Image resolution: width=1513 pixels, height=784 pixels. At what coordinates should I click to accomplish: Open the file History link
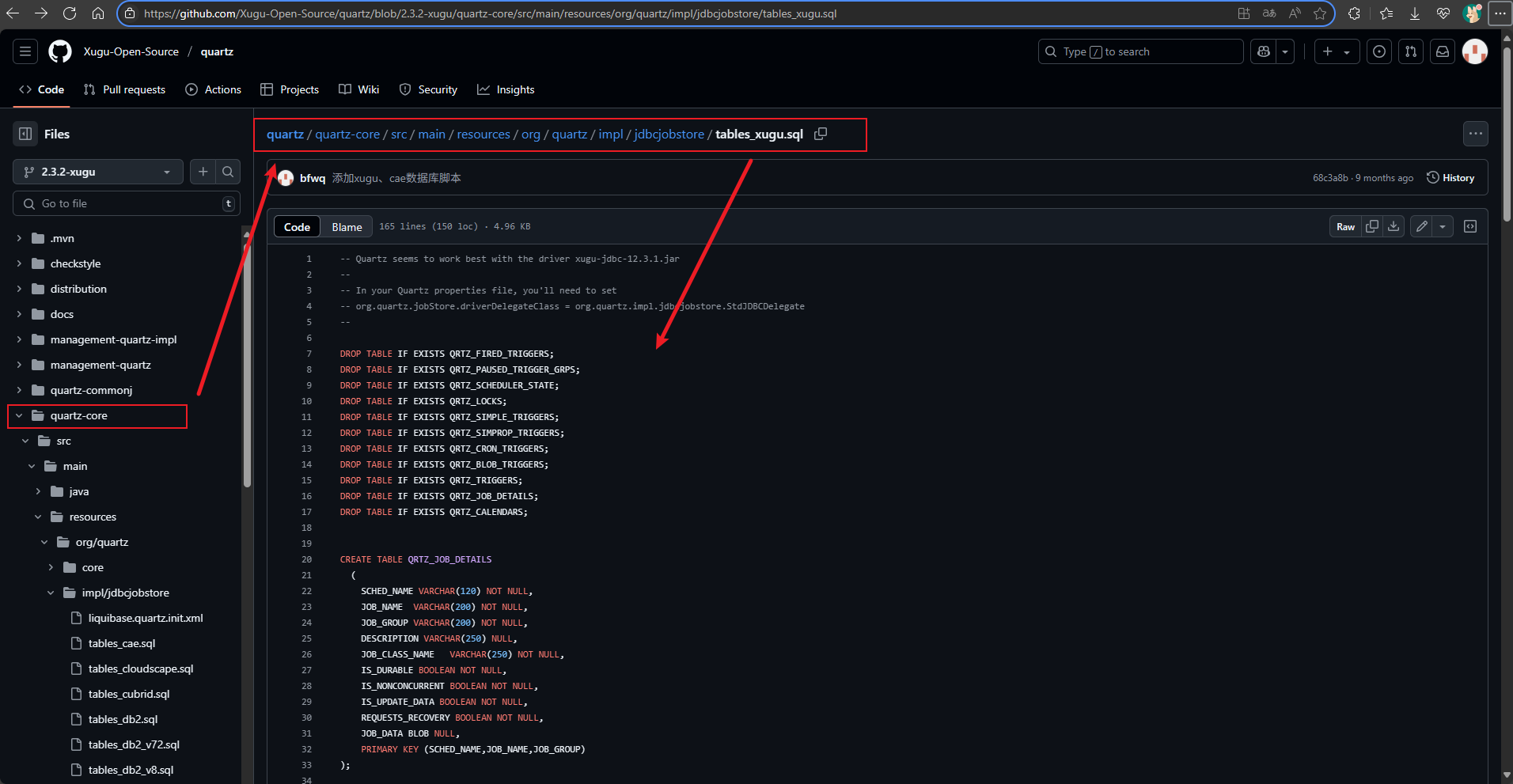1450,178
